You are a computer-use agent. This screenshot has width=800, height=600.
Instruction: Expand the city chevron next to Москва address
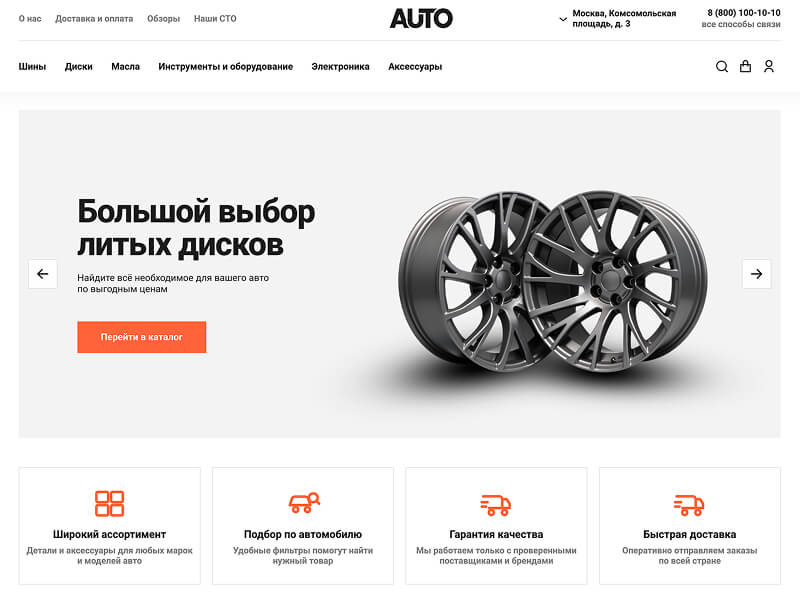point(563,19)
